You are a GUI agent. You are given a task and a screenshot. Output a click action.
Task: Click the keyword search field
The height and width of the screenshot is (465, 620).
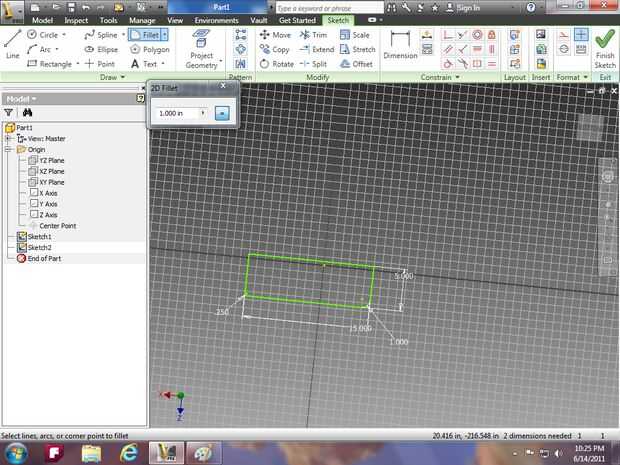click(329, 8)
